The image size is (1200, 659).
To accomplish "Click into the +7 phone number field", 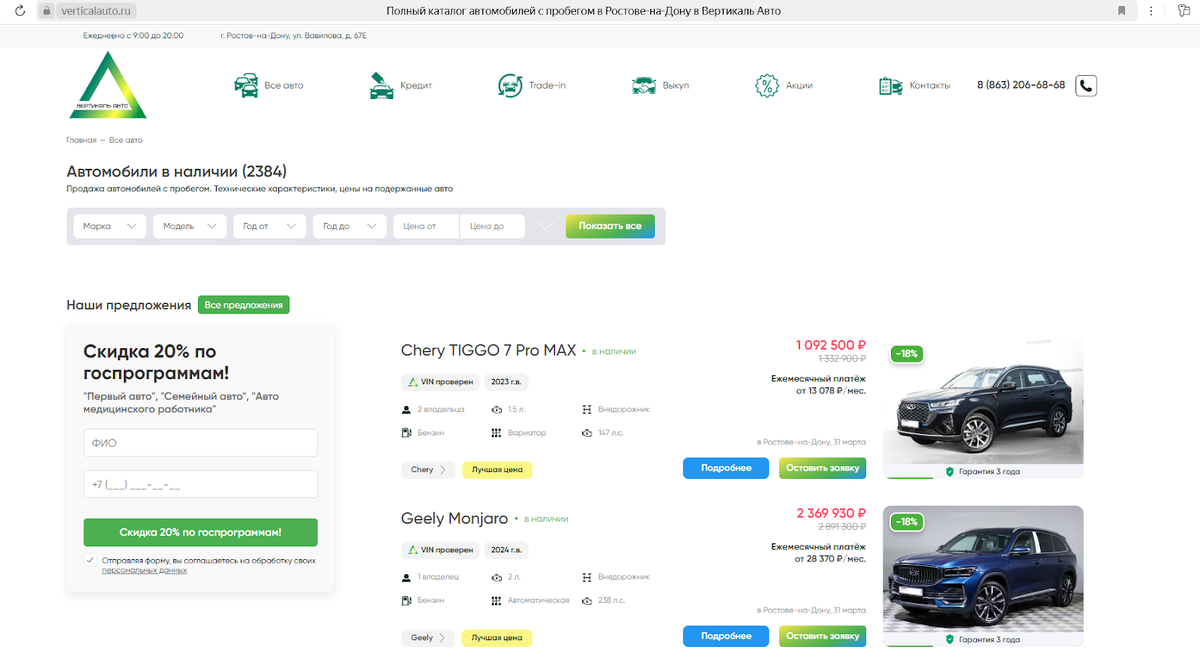I will pyautogui.click(x=200, y=485).
